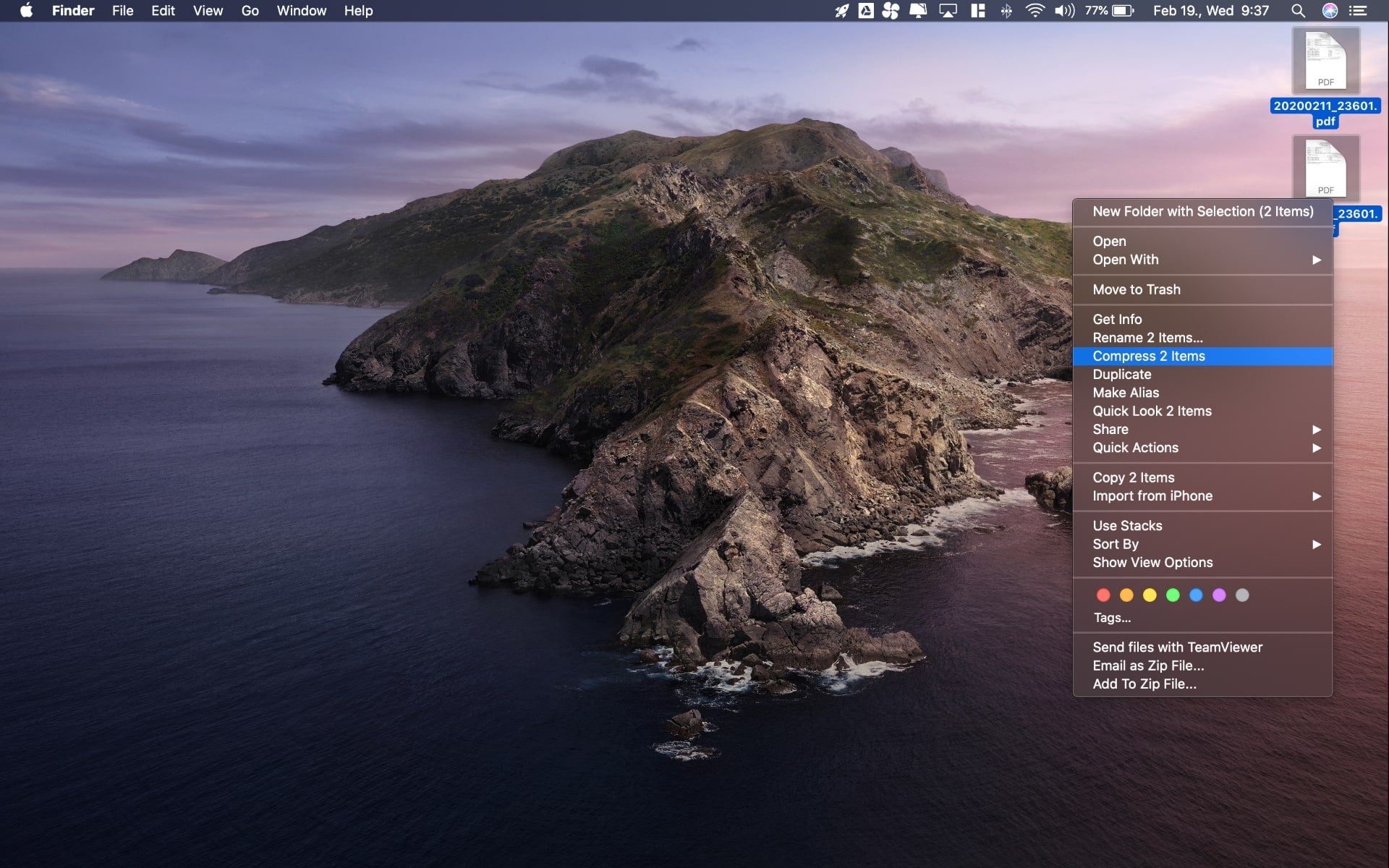The height and width of the screenshot is (868, 1389).
Task: Expand Import from iPhone submenu
Action: [1202, 496]
